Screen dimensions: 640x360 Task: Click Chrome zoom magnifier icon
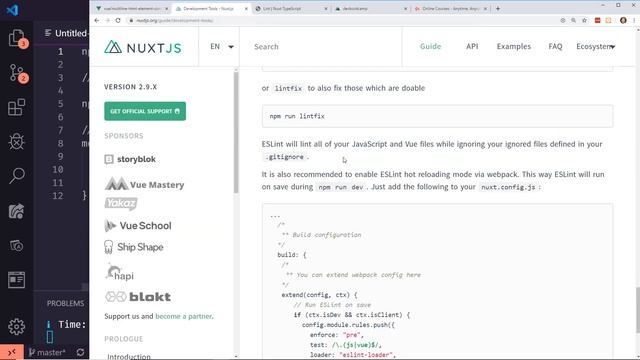[573, 20]
